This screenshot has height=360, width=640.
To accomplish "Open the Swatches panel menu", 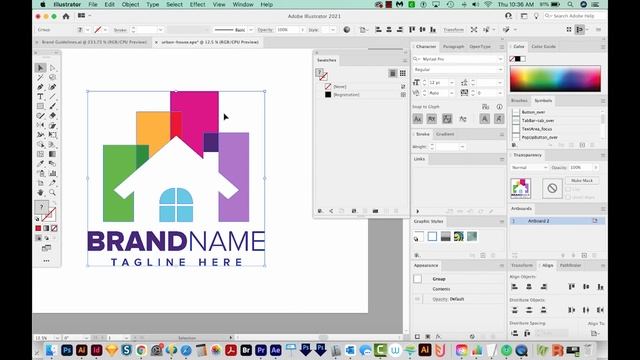I will pyautogui.click(x=404, y=60).
